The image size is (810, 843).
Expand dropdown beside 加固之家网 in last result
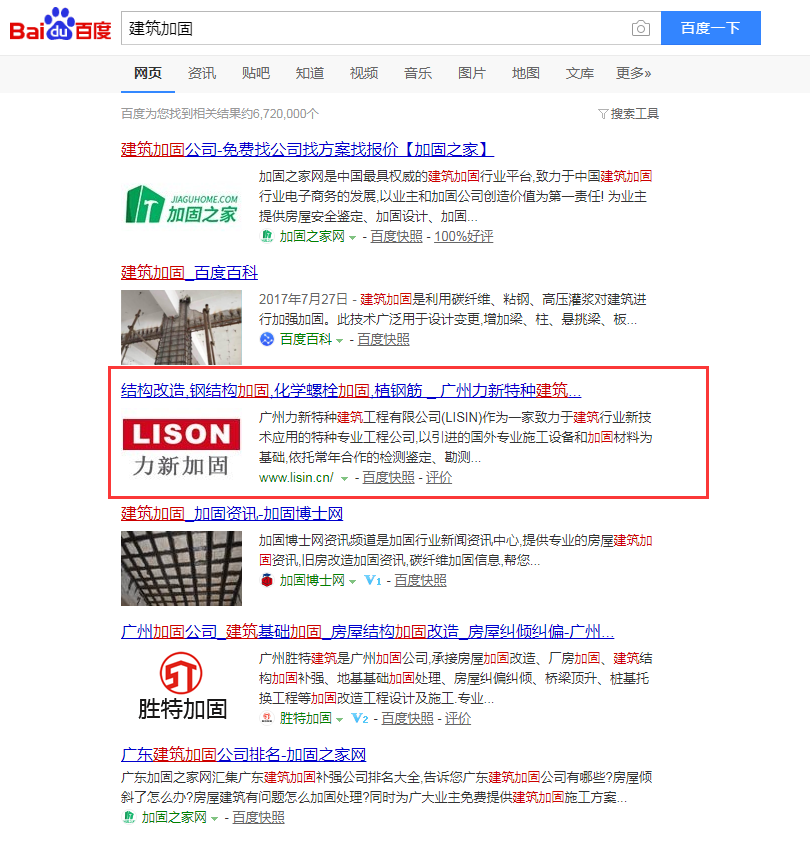point(214,818)
